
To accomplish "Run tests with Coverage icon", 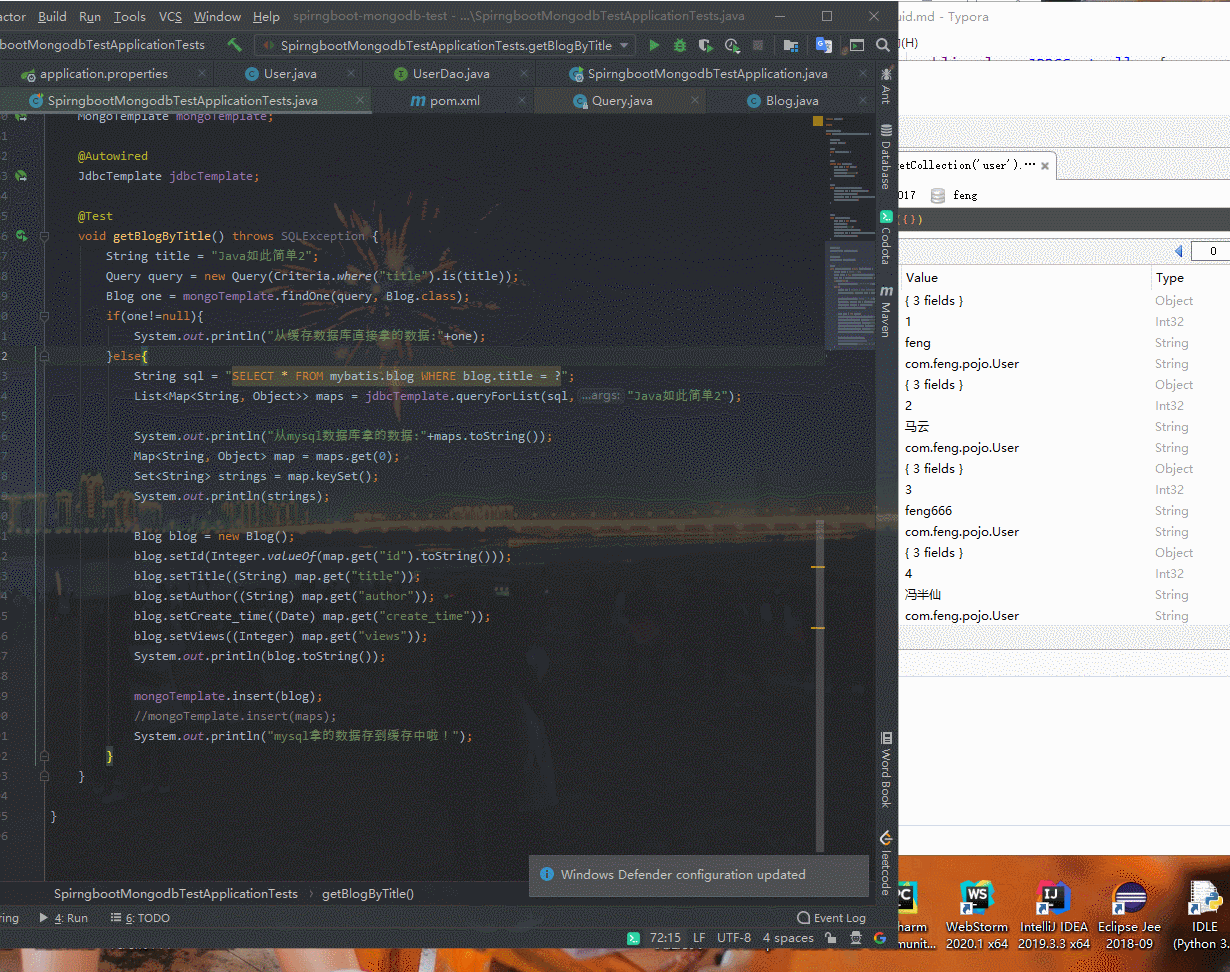I will click(707, 45).
